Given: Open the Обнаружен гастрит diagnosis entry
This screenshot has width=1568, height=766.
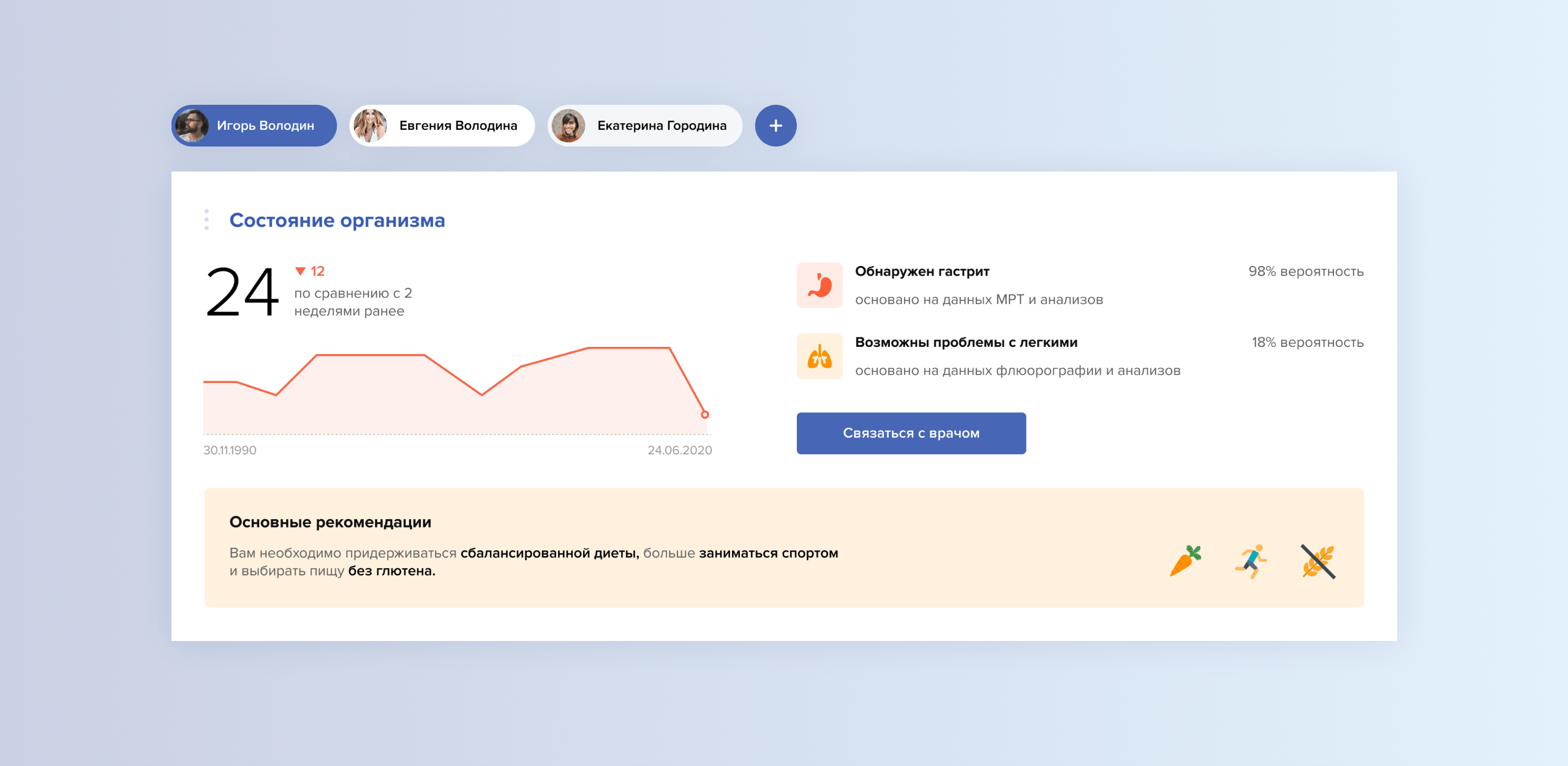Looking at the screenshot, I should click(922, 271).
